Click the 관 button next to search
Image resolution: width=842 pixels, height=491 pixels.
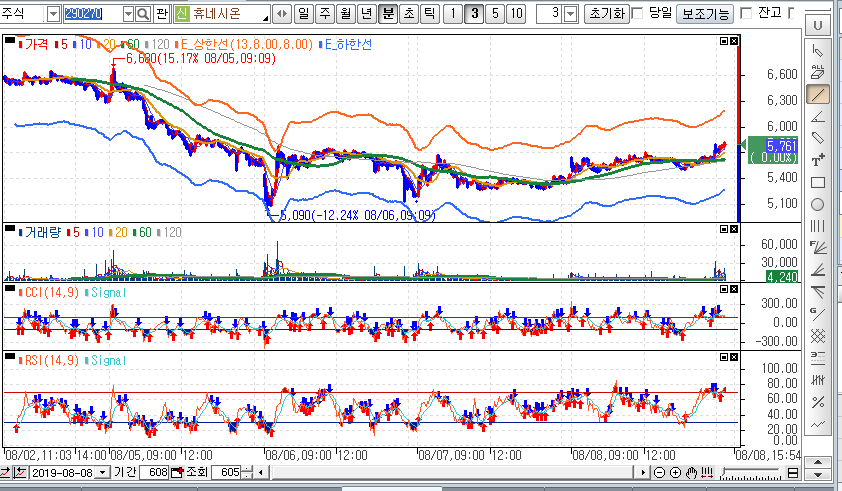click(162, 14)
